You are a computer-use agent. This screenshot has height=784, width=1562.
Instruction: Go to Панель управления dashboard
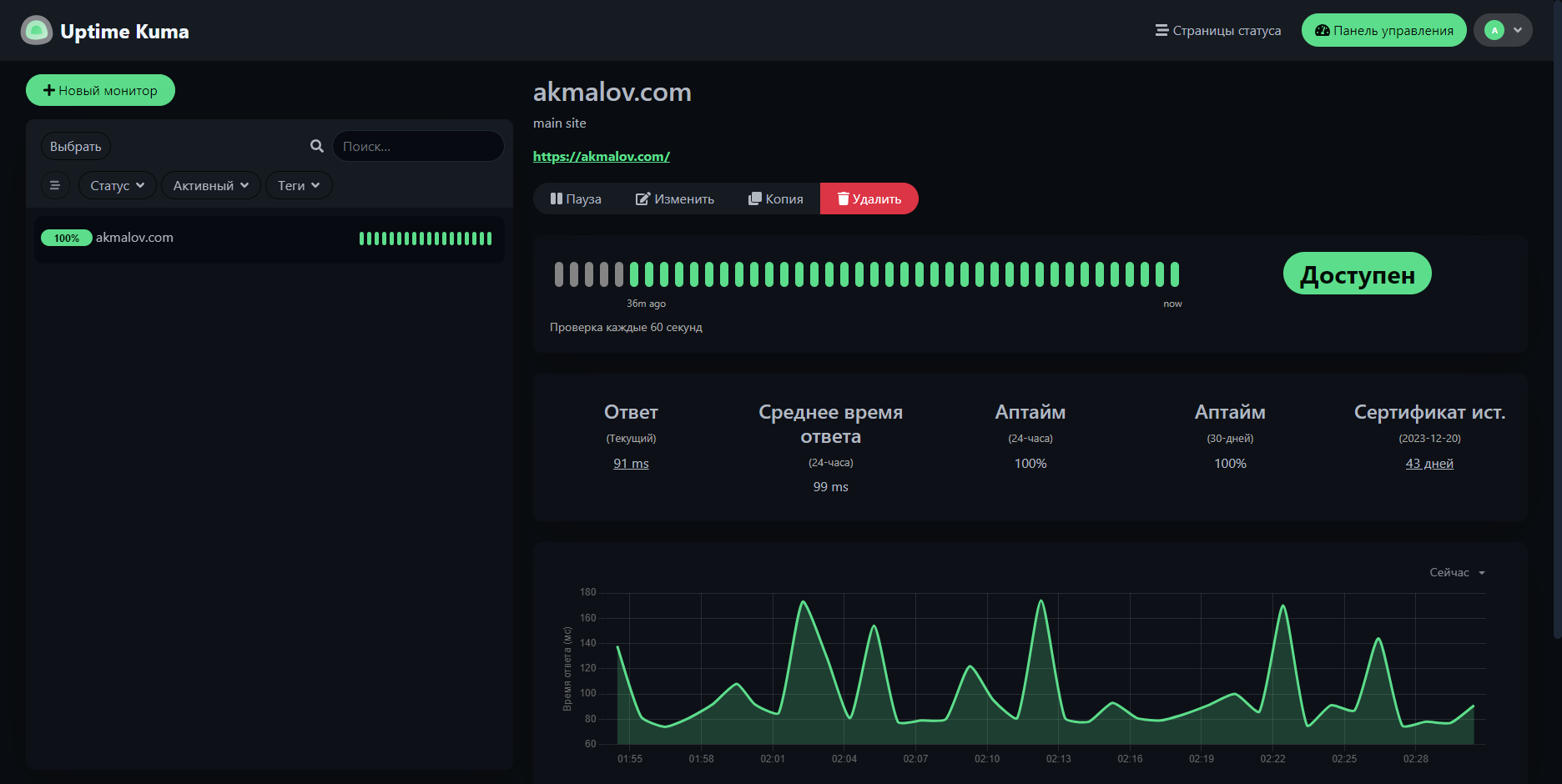1383,31
